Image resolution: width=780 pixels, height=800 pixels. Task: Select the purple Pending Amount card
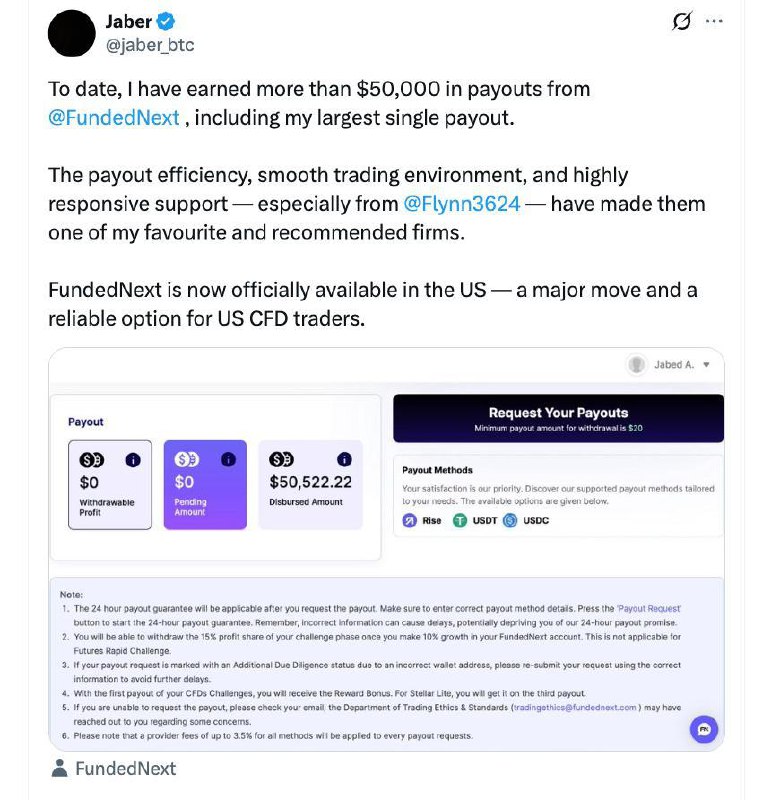click(x=203, y=484)
